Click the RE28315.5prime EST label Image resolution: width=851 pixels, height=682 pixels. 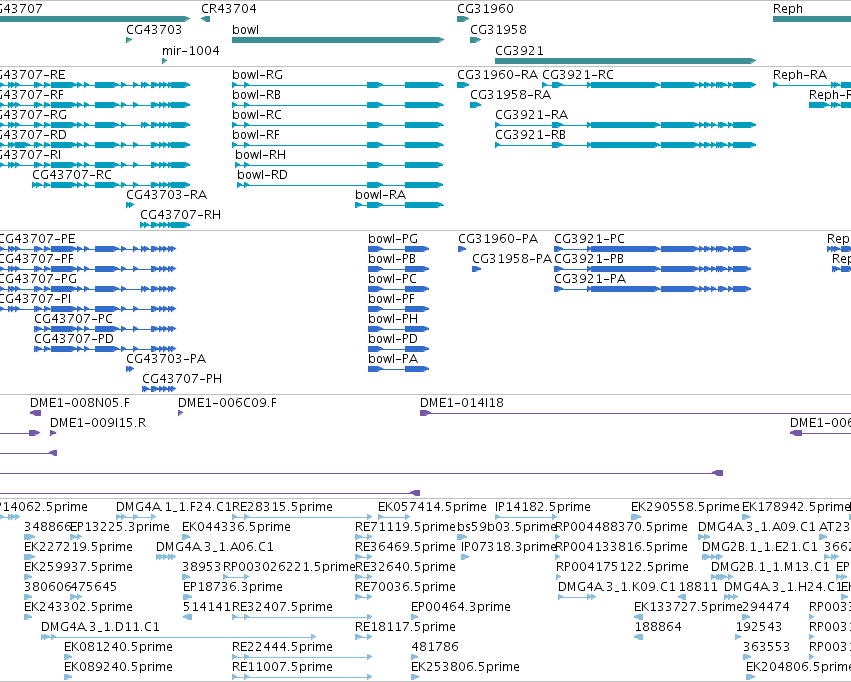pos(282,507)
